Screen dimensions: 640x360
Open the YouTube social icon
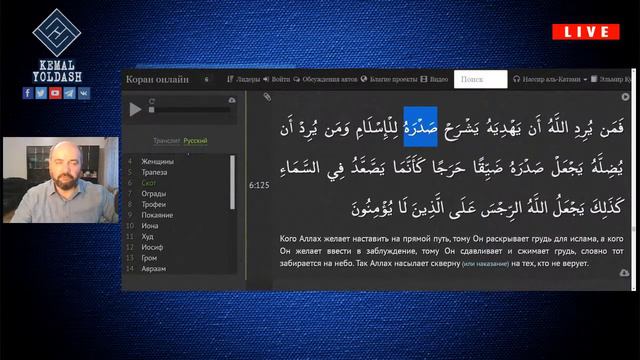pos(55,93)
